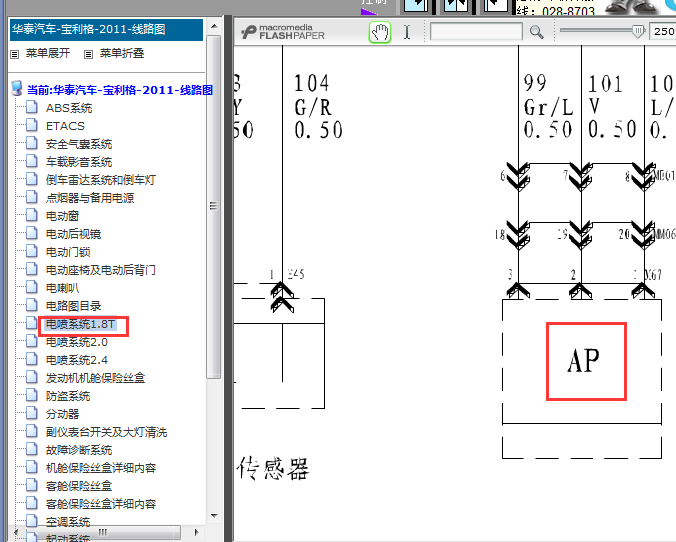Open root node 当前:华泰汽车-宝利格-2011-线路图
676x542 pixels.
tap(120, 90)
